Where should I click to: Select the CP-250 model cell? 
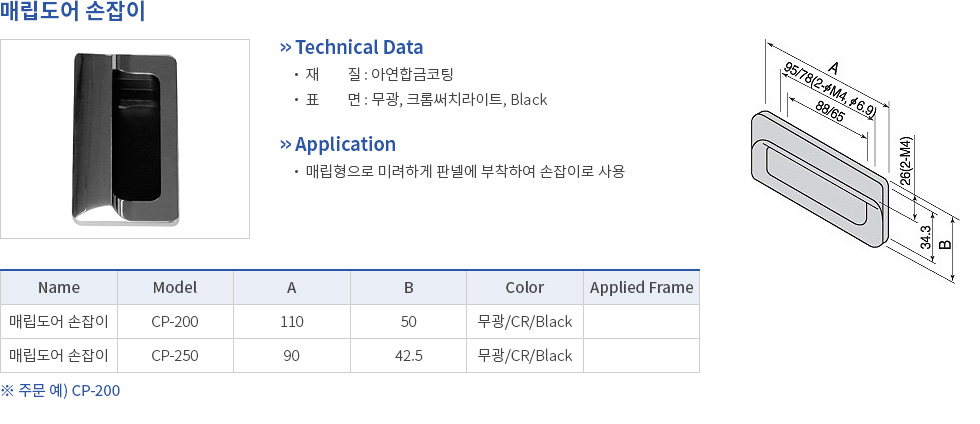175,356
